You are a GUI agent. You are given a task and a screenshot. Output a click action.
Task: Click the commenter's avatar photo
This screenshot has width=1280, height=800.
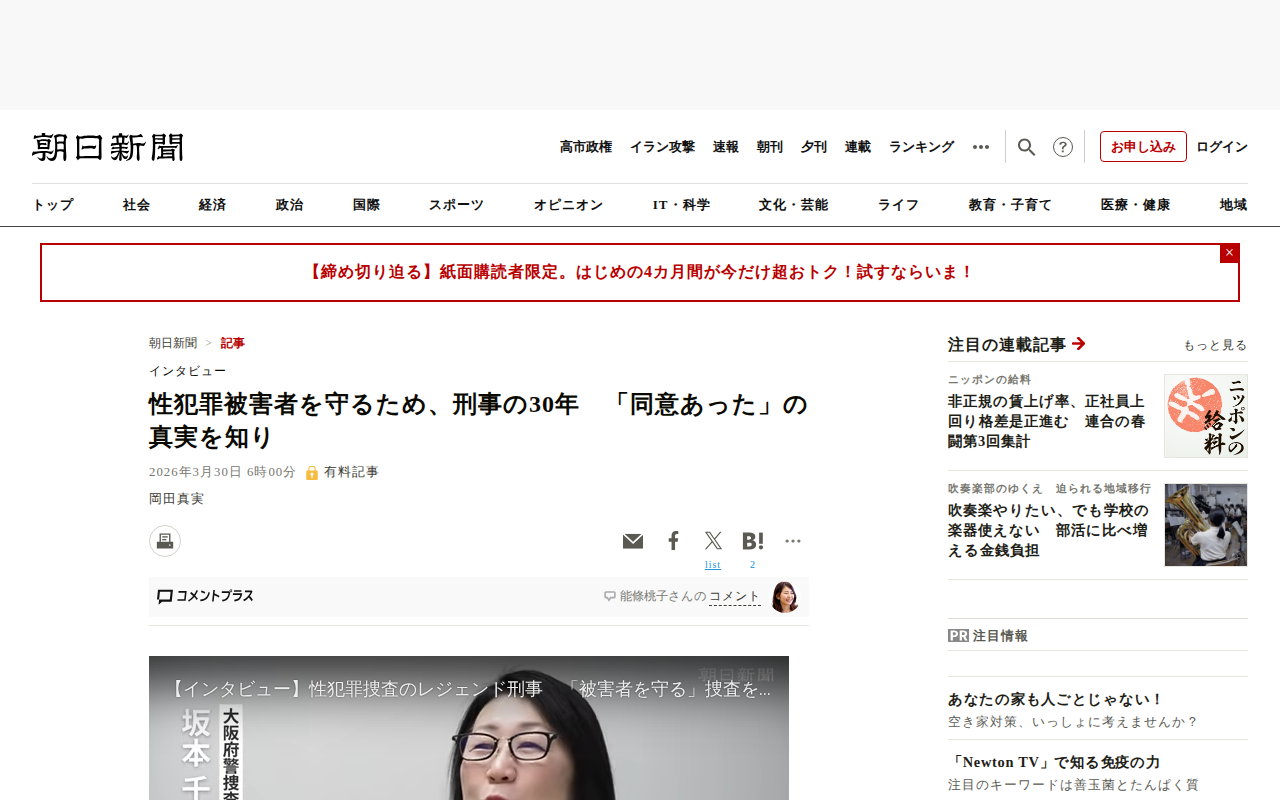785,597
